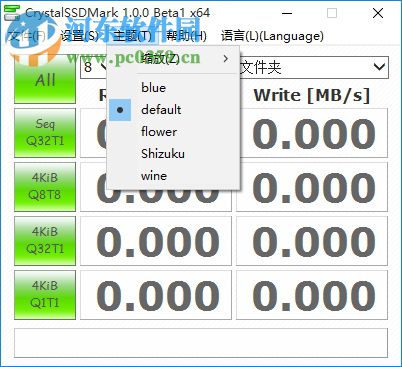Click the 4KiB Q8T8 write result

coord(312,187)
